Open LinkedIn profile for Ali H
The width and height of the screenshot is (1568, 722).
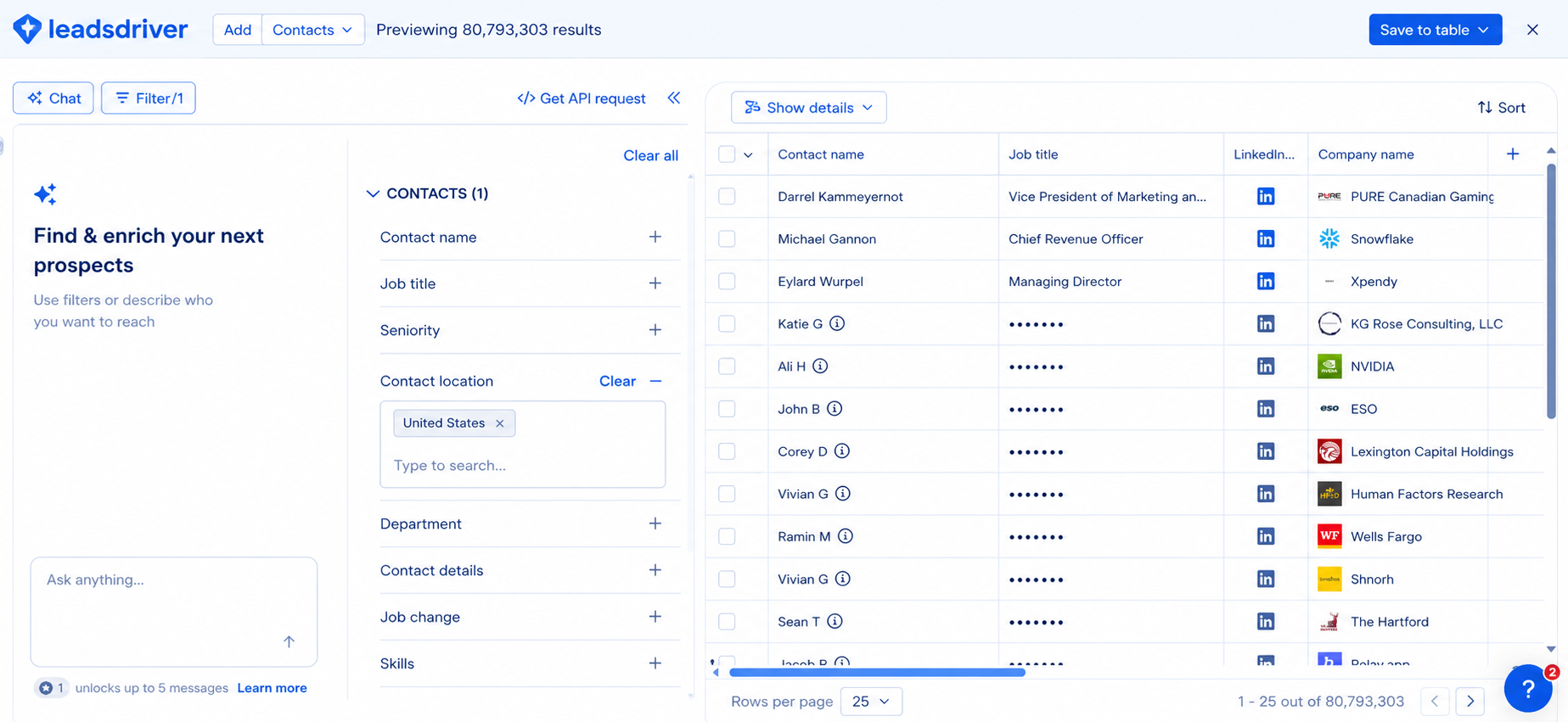click(1265, 367)
